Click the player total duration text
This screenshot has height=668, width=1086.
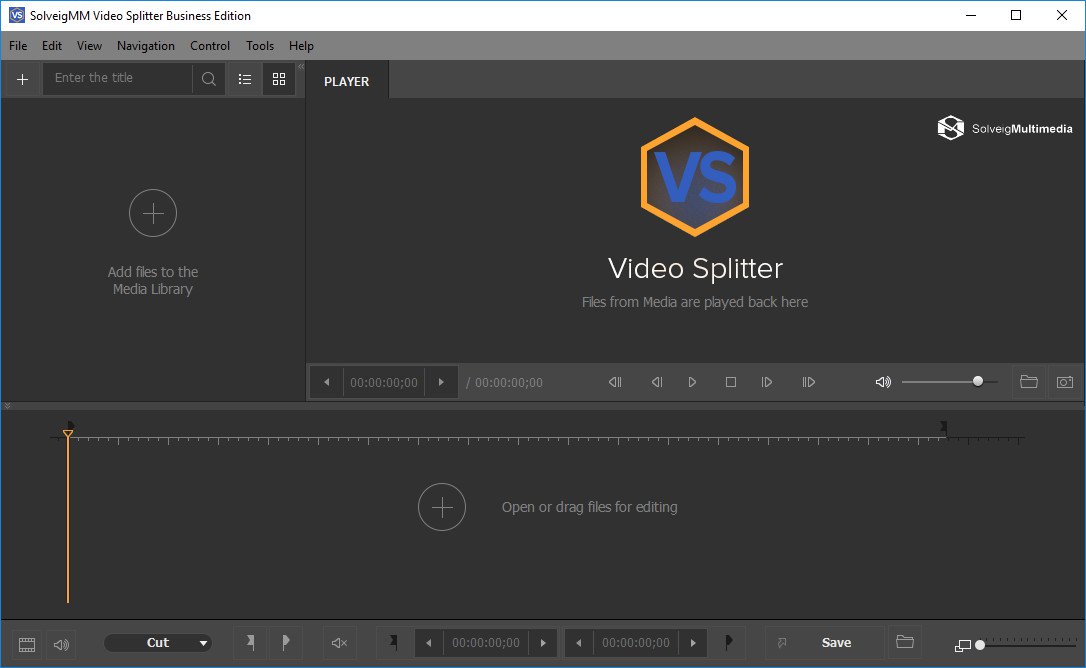pos(505,383)
